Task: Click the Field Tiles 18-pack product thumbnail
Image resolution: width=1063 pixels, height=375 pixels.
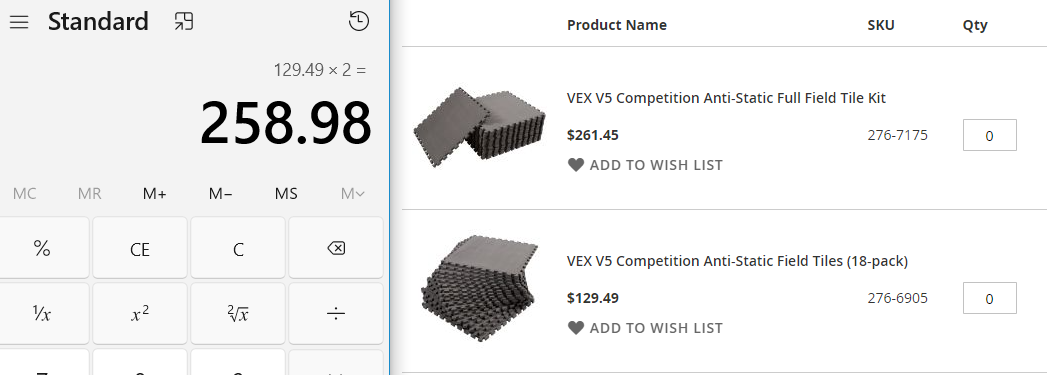Action: click(480, 288)
